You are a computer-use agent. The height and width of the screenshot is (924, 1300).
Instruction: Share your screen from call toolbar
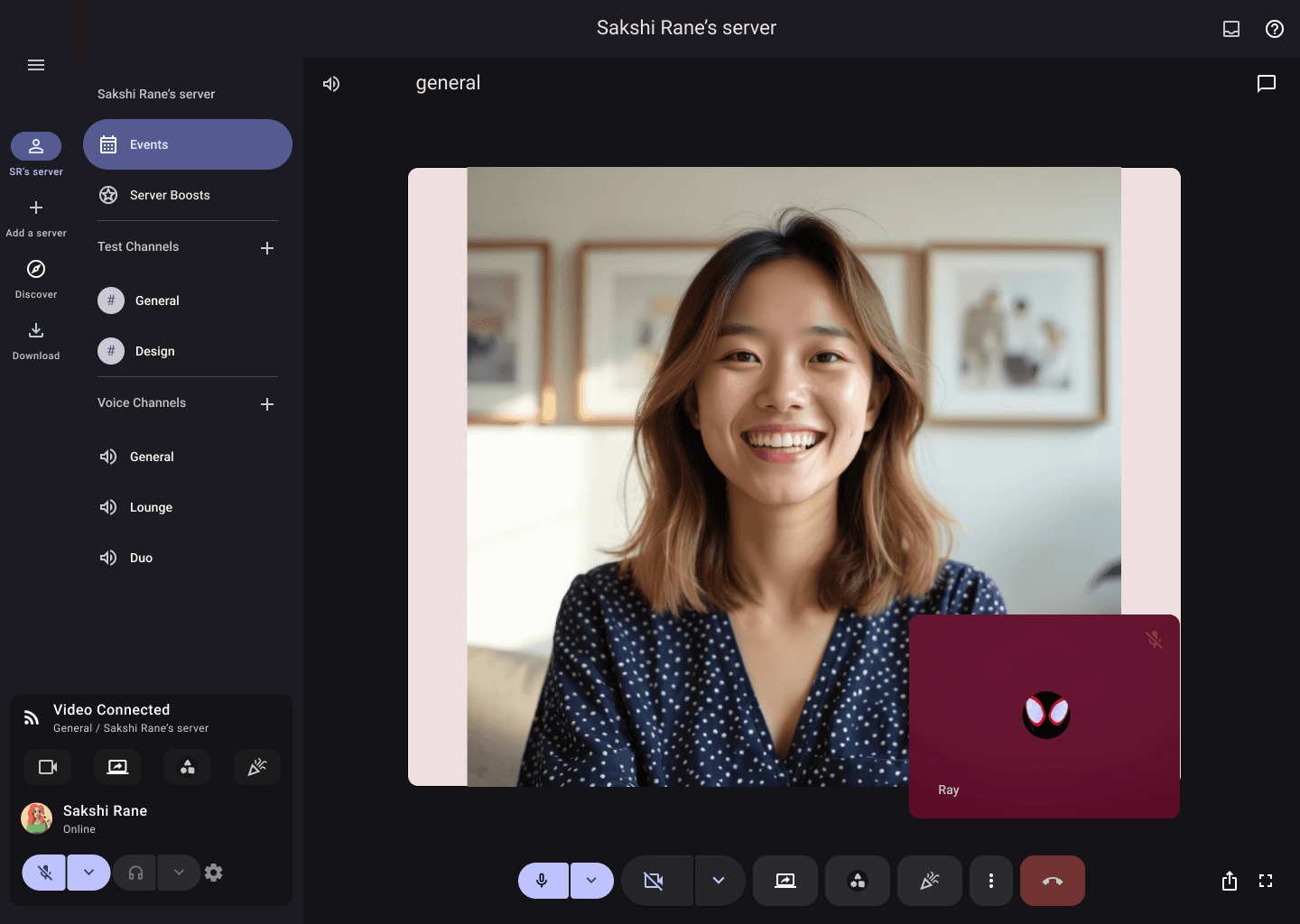pyautogui.click(x=785, y=881)
